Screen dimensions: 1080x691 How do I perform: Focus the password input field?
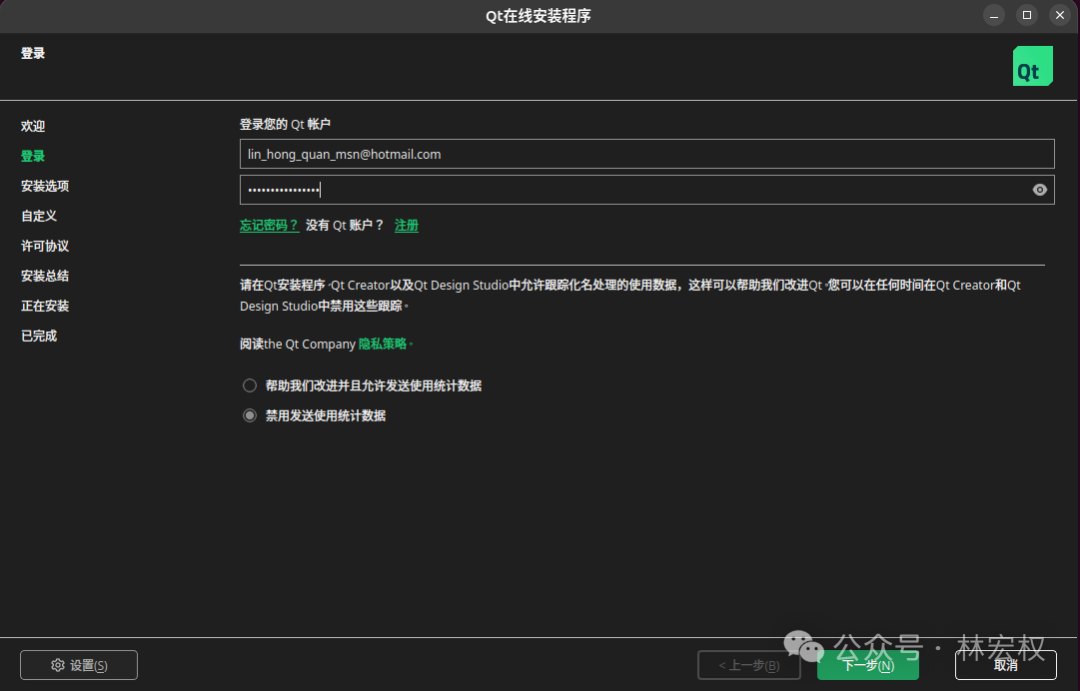[x=647, y=190]
